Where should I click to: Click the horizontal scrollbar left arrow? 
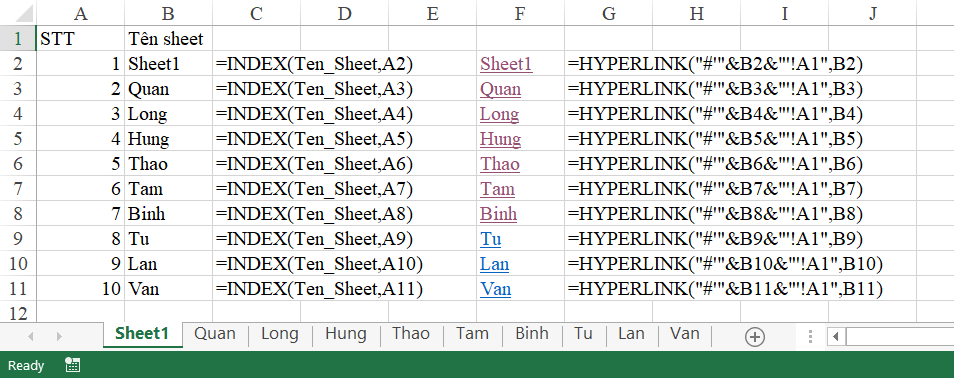(836, 336)
